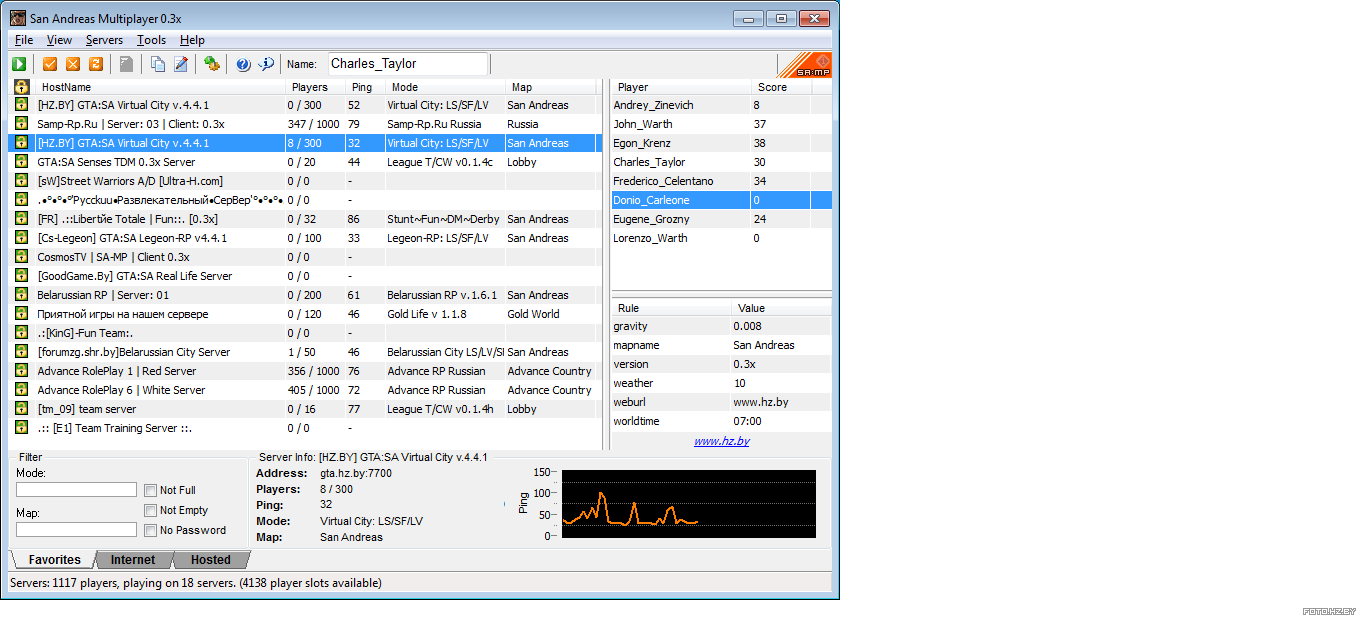Open the View menu

click(x=59, y=40)
